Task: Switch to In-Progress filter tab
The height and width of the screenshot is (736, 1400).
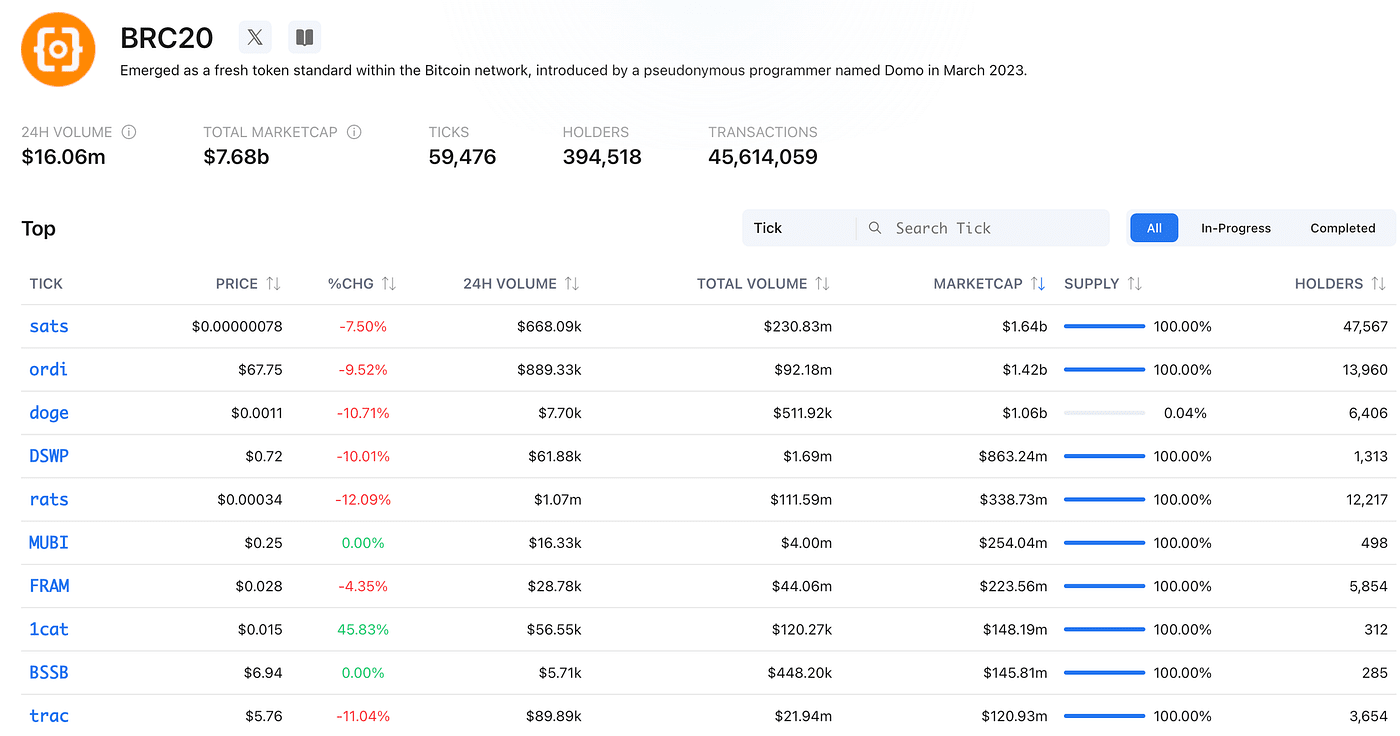Action: 1235,228
